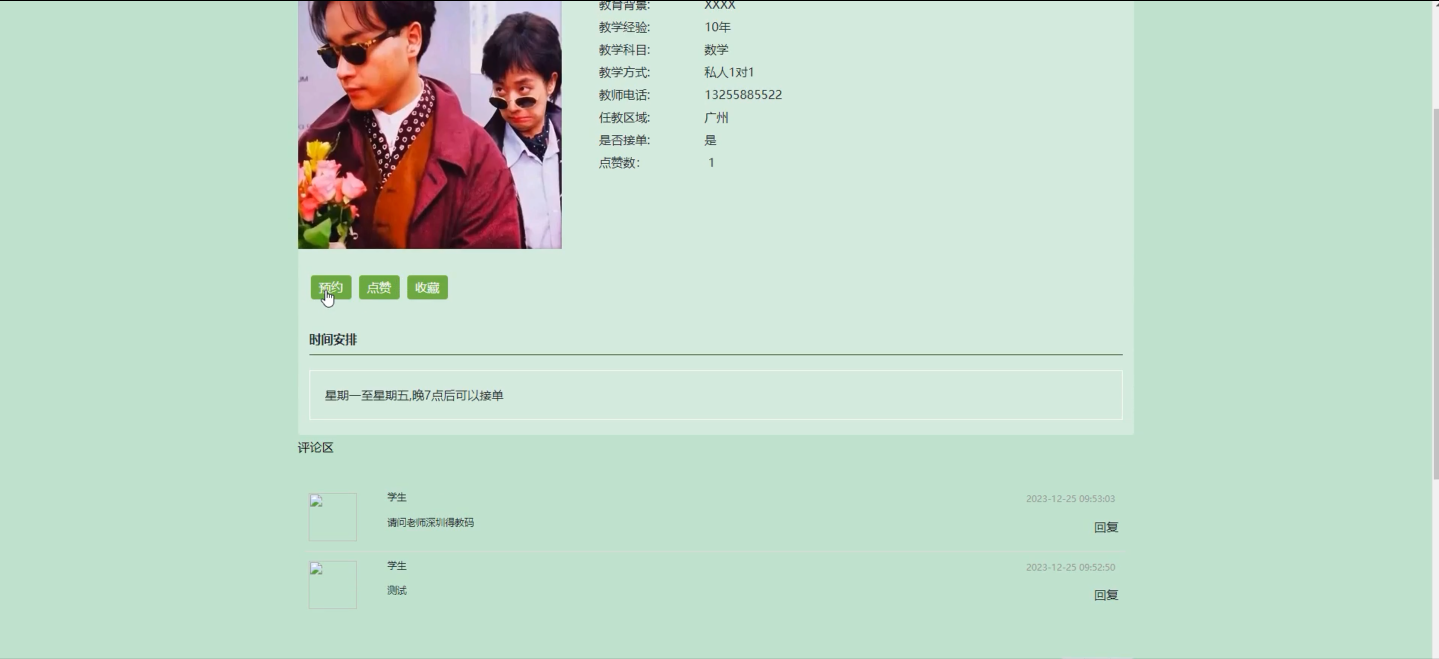Viewport: 1439px width, 659px height.
Task: Click the timestamp 2023-12-25 09:53:03
Action: click(x=1070, y=499)
